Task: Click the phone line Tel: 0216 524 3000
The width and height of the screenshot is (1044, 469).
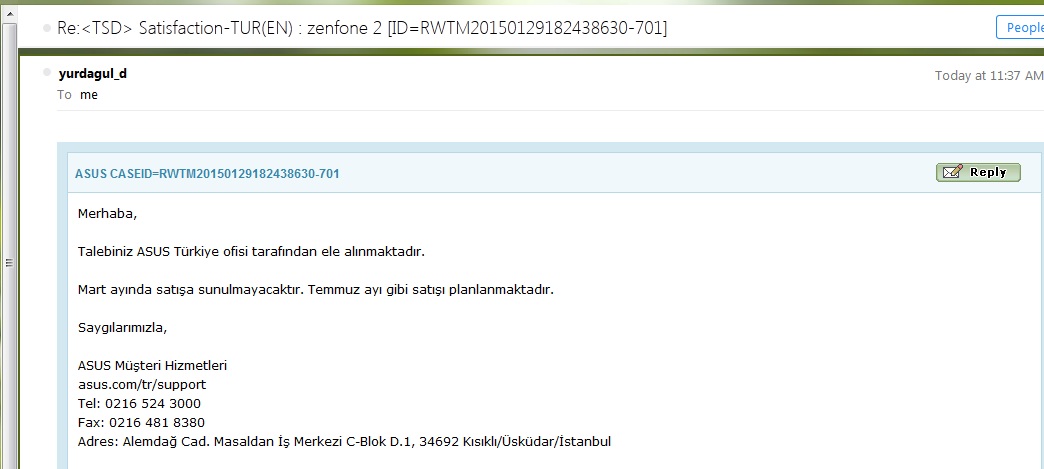Action: [x=139, y=404]
